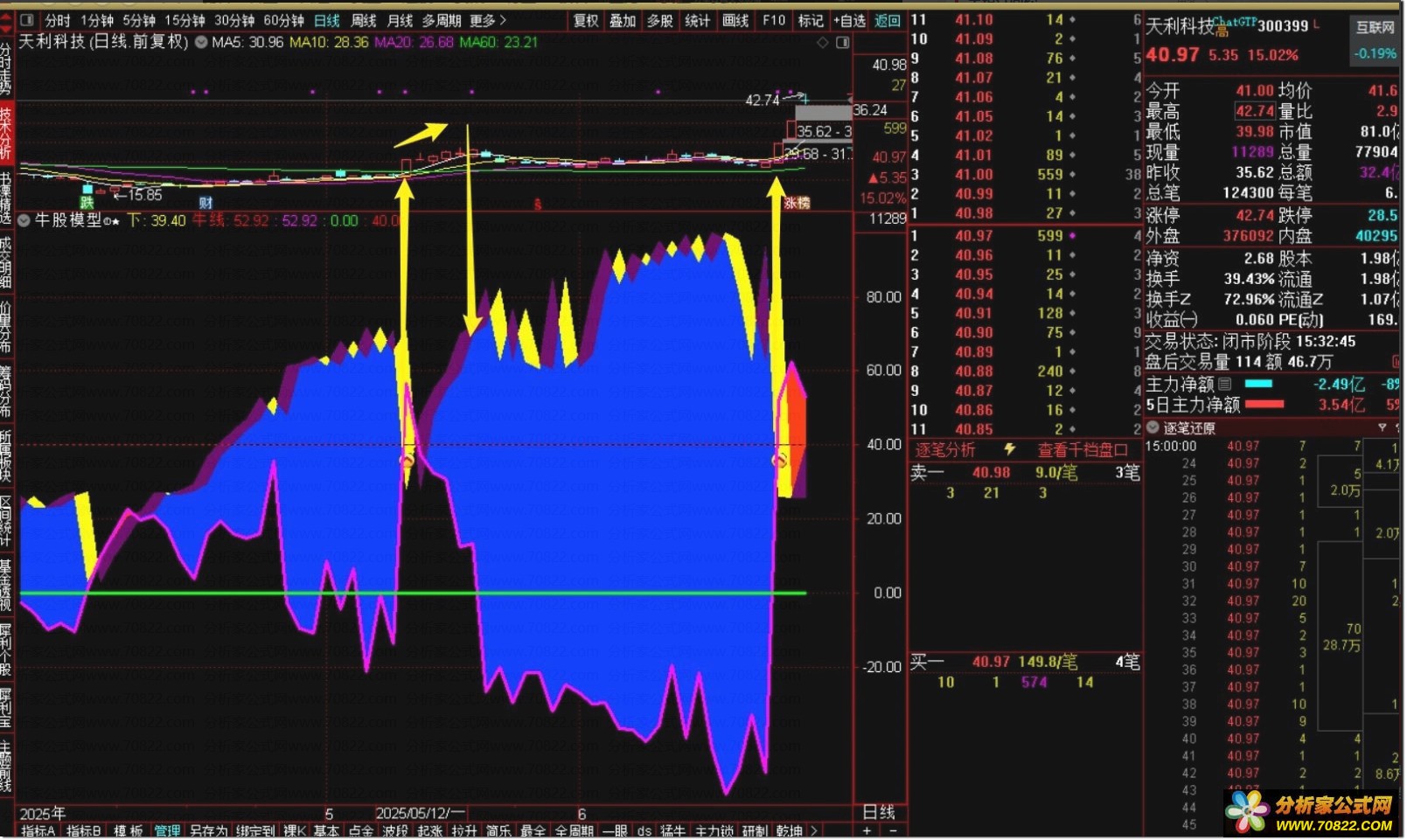The width and height of the screenshot is (1407, 840).
Task: Select the 波段 indicator tab
Action: point(395,830)
